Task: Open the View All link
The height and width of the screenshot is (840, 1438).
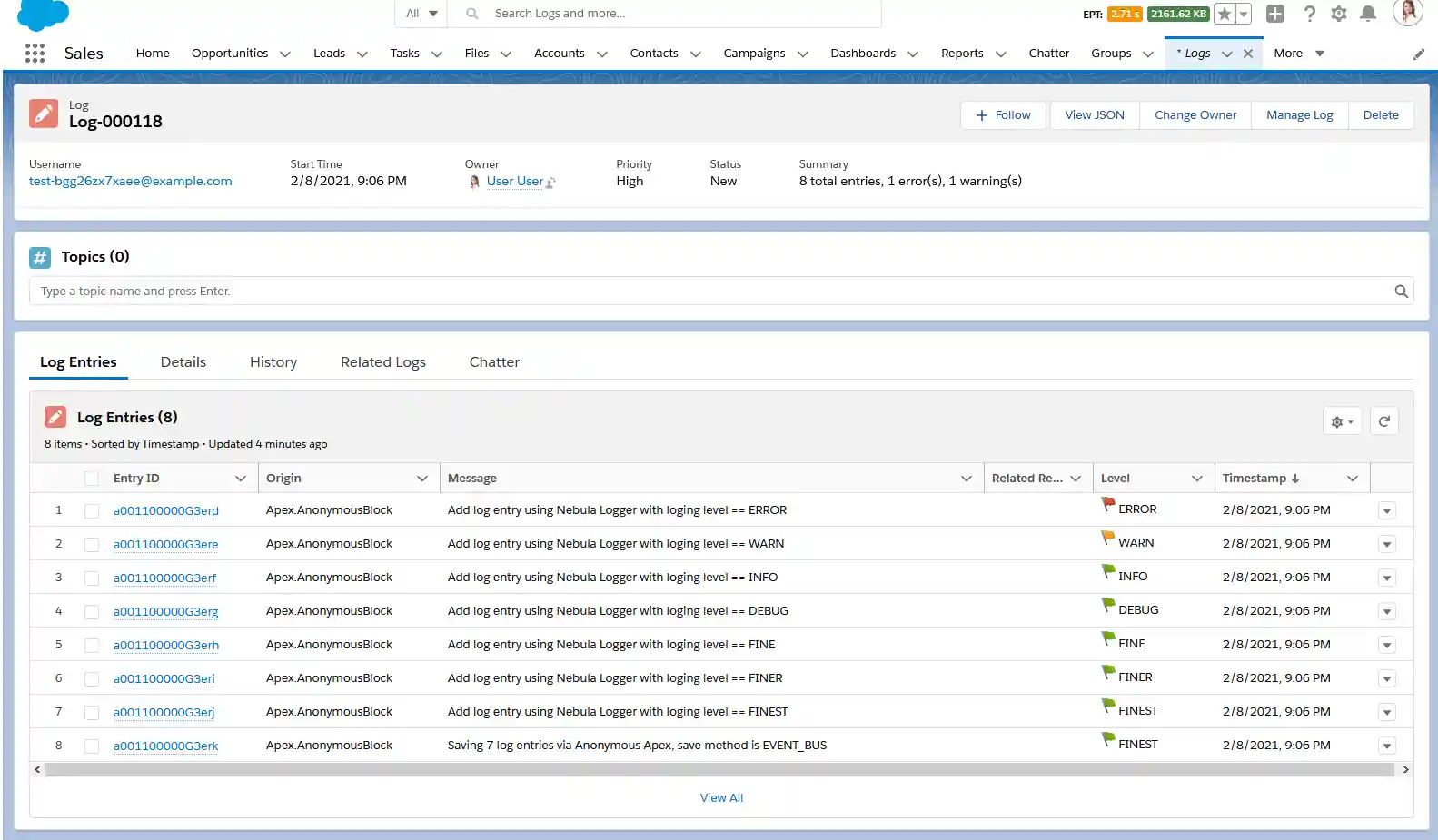Action: click(x=721, y=798)
